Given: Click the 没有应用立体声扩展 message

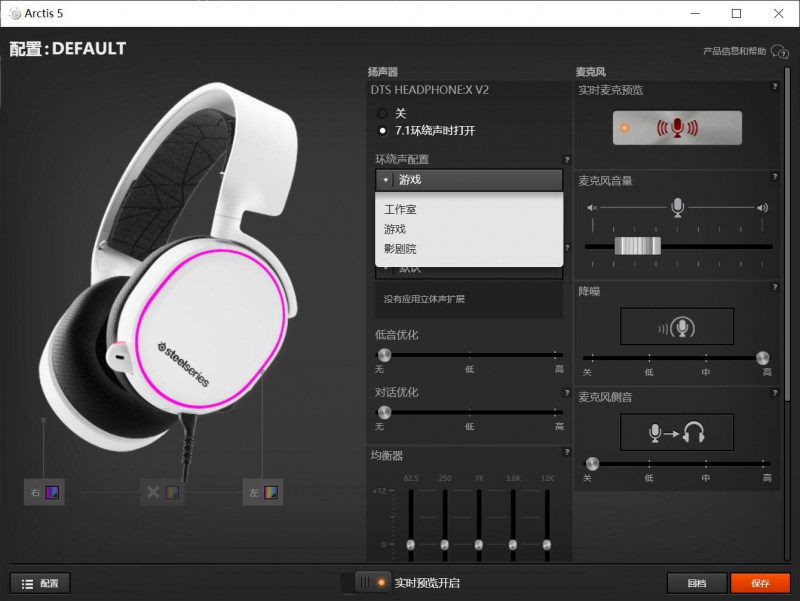Looking at the screenshot, I should coord(424,299).
